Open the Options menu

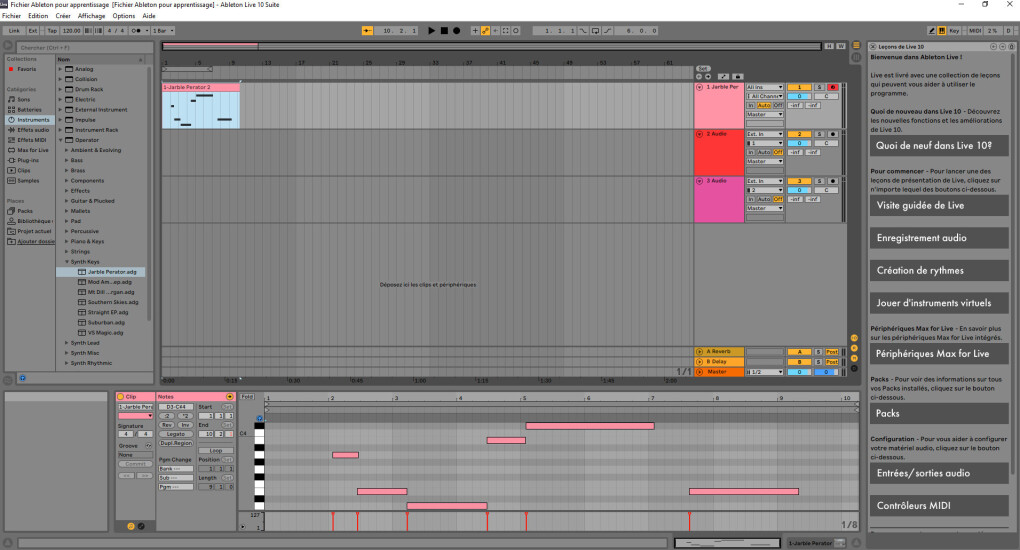[x=124, y=16]
